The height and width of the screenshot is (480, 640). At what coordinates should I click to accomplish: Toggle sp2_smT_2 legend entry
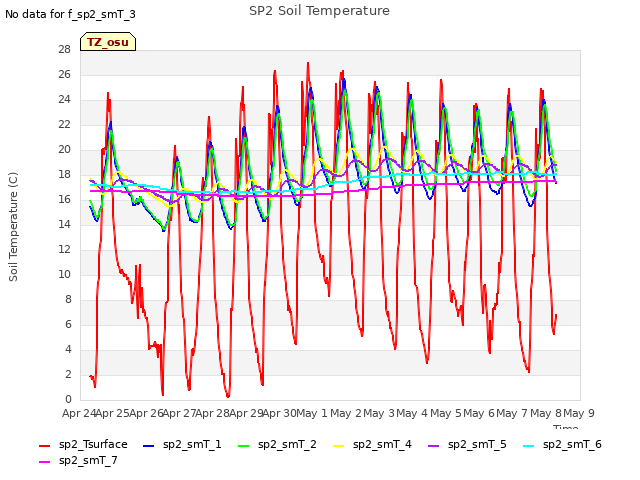click(277, 444)
